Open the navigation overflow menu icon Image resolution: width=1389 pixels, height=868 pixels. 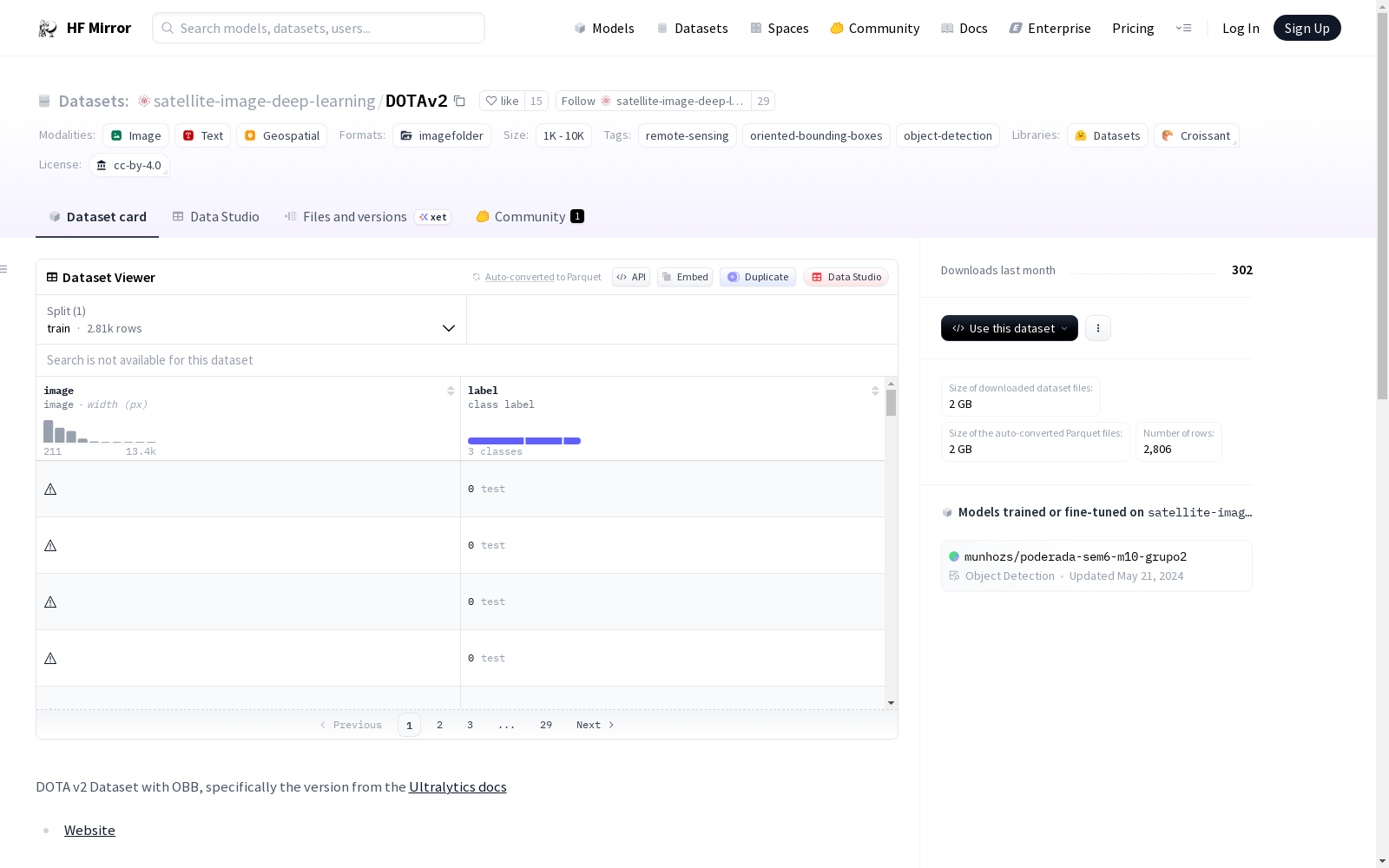1183,28
